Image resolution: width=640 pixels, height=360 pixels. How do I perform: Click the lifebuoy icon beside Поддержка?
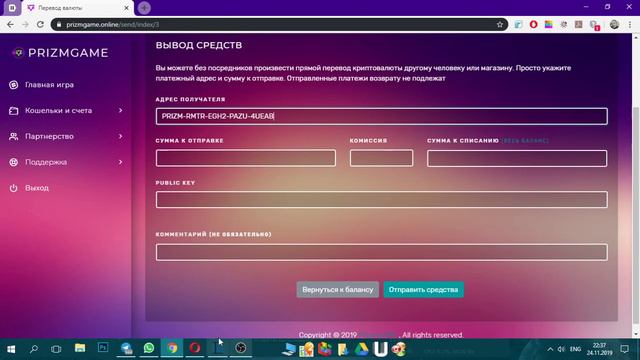[13, 162]
